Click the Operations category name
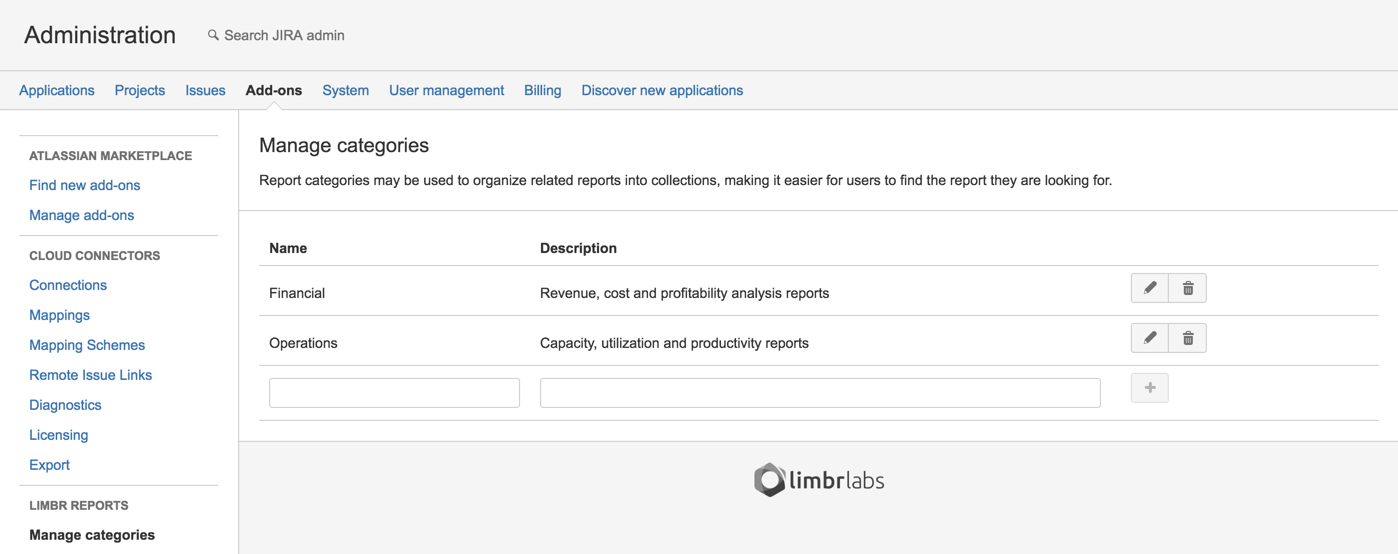Viewport: 1398px width, 554px height. pyautogui.click(x=303, y=343)
